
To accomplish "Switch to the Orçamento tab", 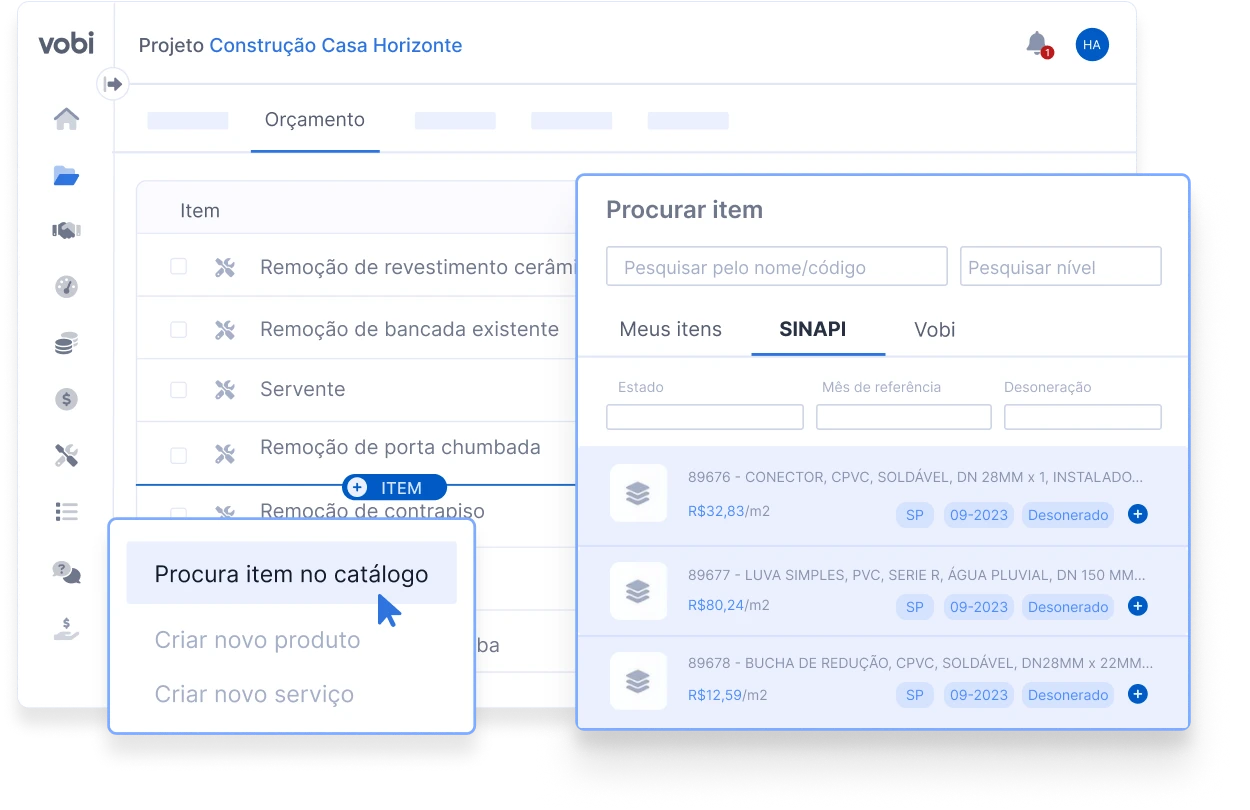I will click(315, 120).
